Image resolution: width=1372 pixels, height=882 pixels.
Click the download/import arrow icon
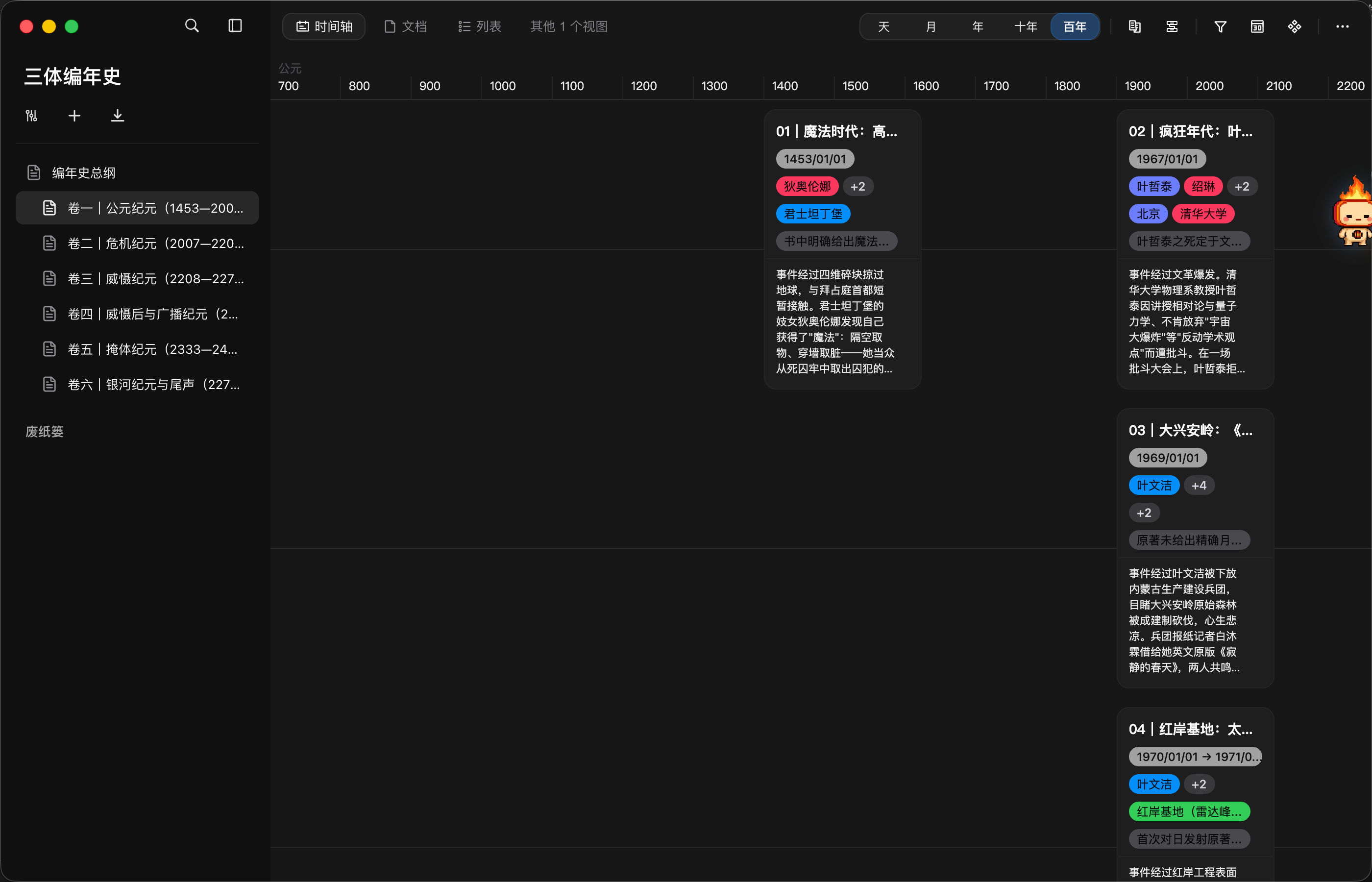pos(118,116)
